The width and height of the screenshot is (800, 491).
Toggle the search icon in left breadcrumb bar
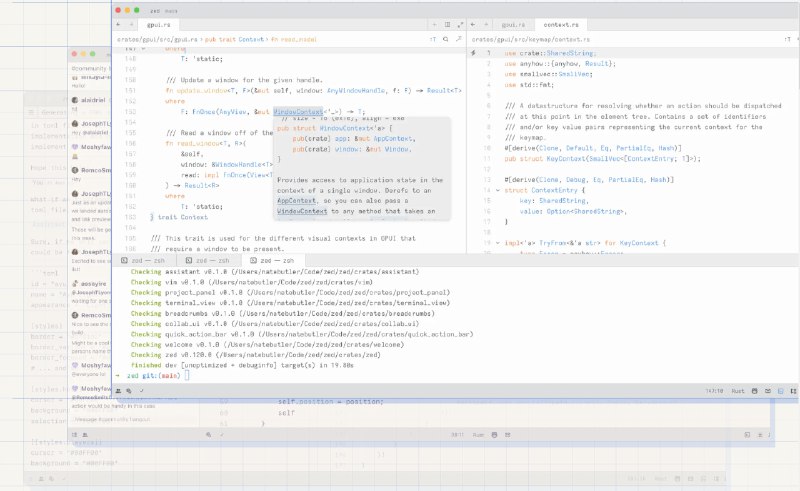447,38
